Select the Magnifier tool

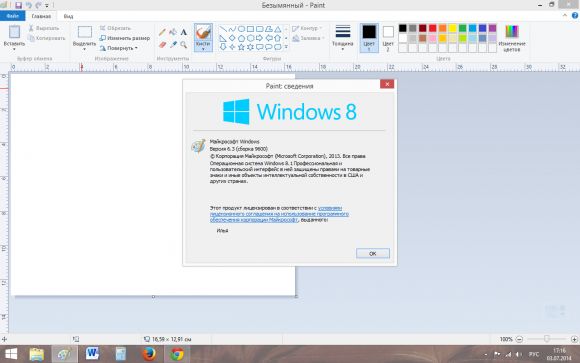pos(183,45)
